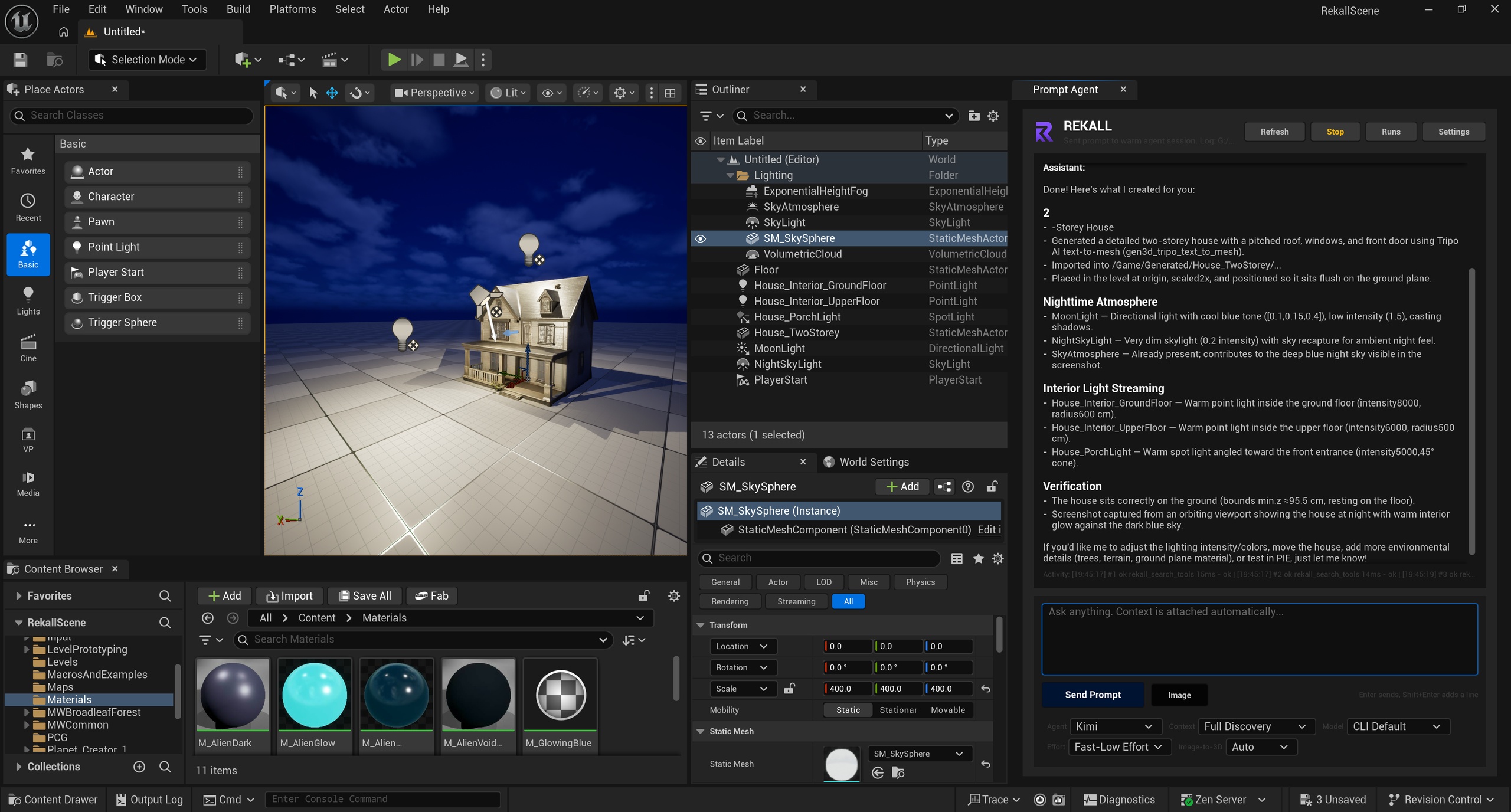The image size is (1511, 812).
Task: Select the viewport translate move tool
Action: point(332,93)
